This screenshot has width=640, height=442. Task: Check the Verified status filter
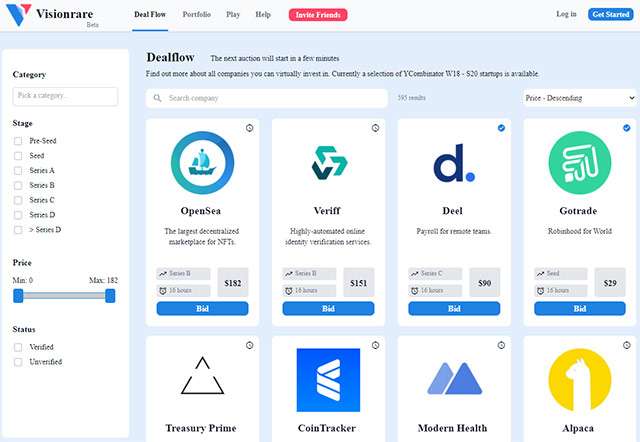click(x=18, y=347)
